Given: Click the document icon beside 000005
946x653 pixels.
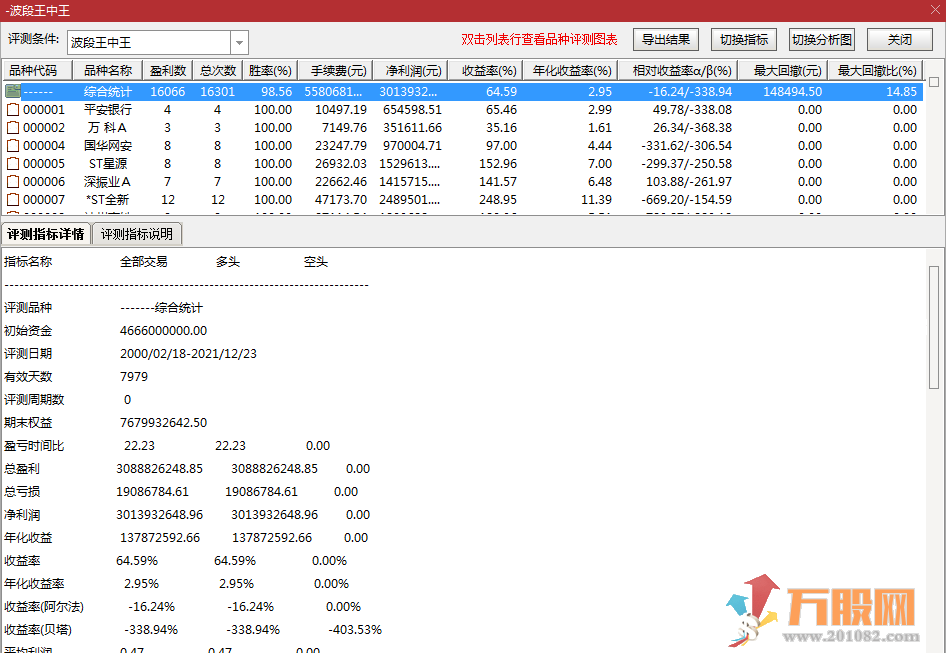Looking at the screenshot, I should tap(13, 164).
